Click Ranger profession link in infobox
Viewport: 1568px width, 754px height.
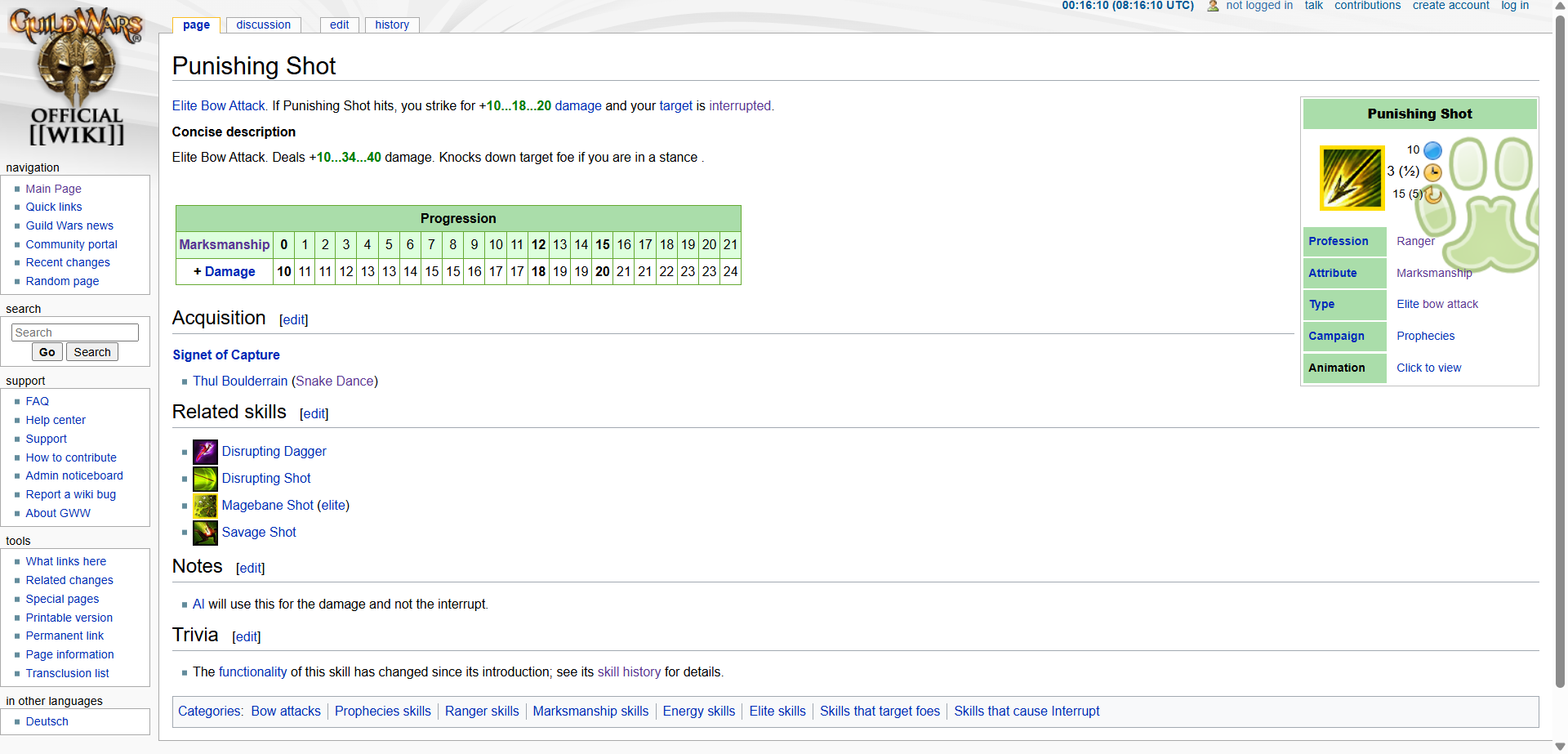1415,241
